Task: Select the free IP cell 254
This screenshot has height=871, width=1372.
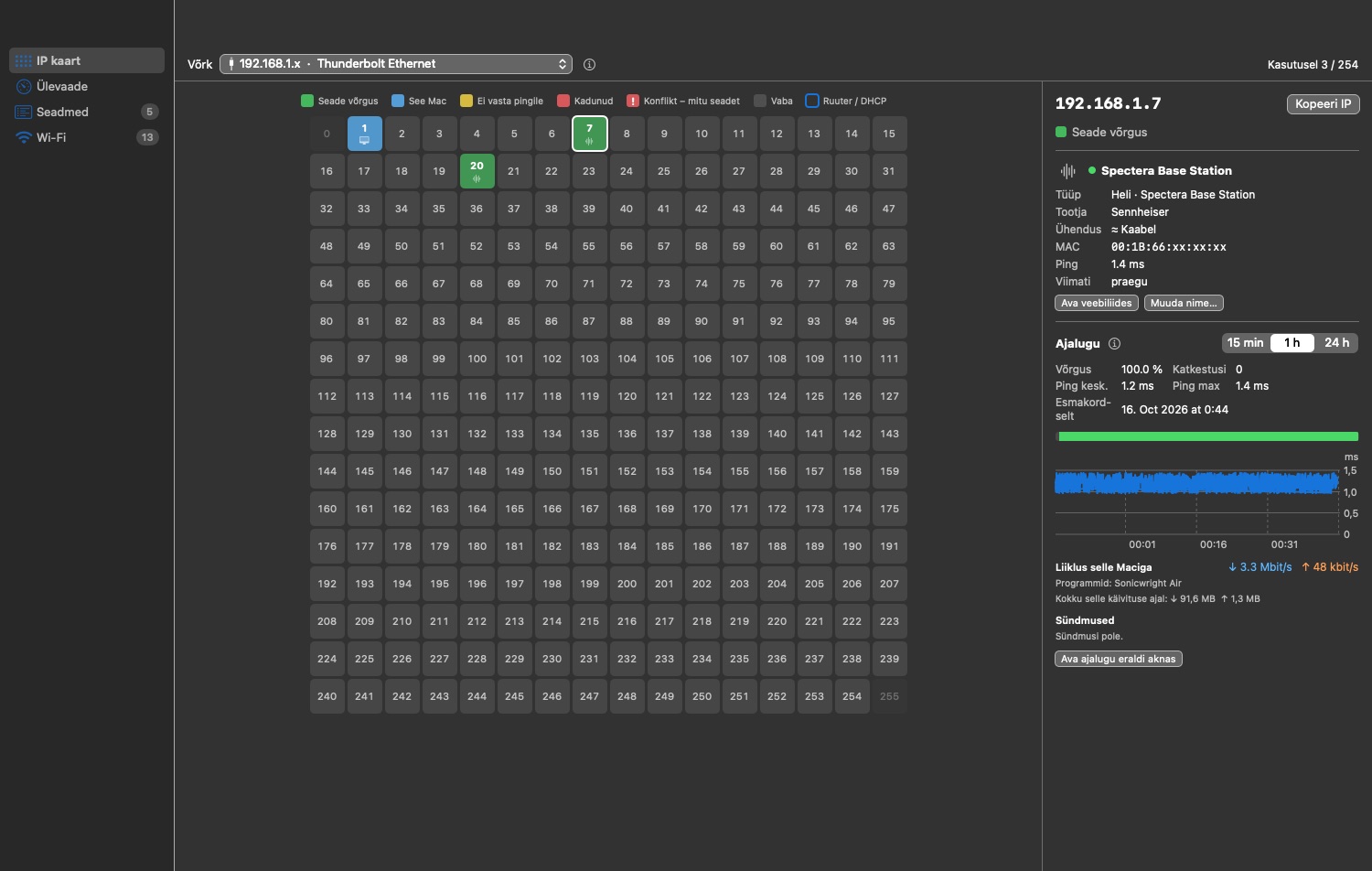Action: 852,696
